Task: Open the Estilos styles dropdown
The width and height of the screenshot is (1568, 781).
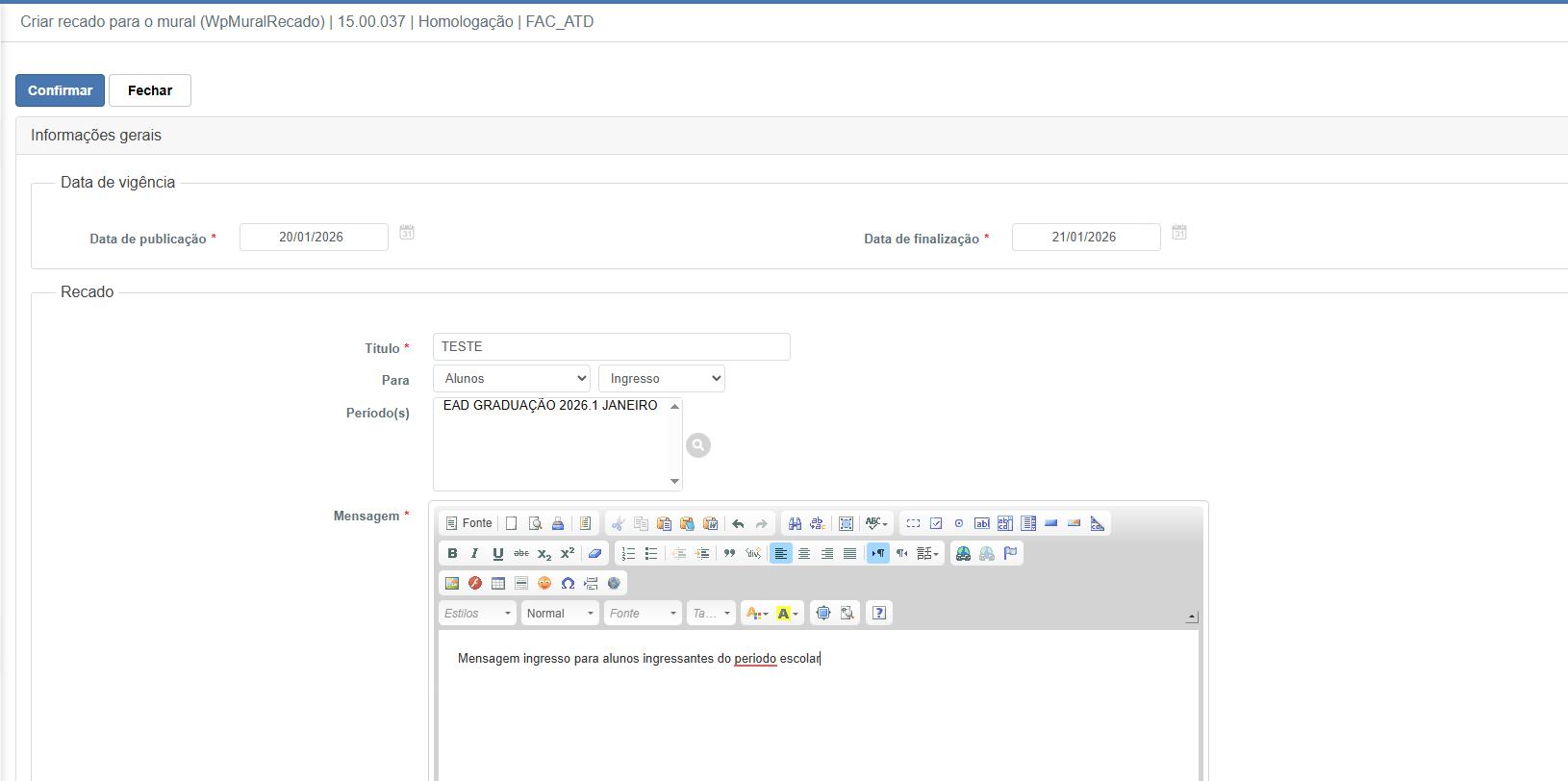Action: pos(477,614)
